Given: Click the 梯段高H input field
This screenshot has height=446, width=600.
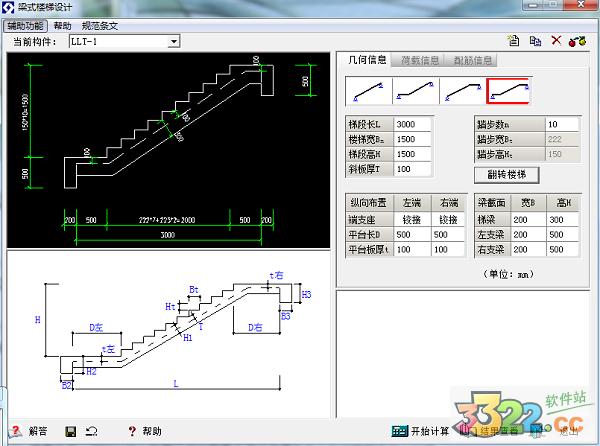Looking at the screenshot, I should coord(412,154).
